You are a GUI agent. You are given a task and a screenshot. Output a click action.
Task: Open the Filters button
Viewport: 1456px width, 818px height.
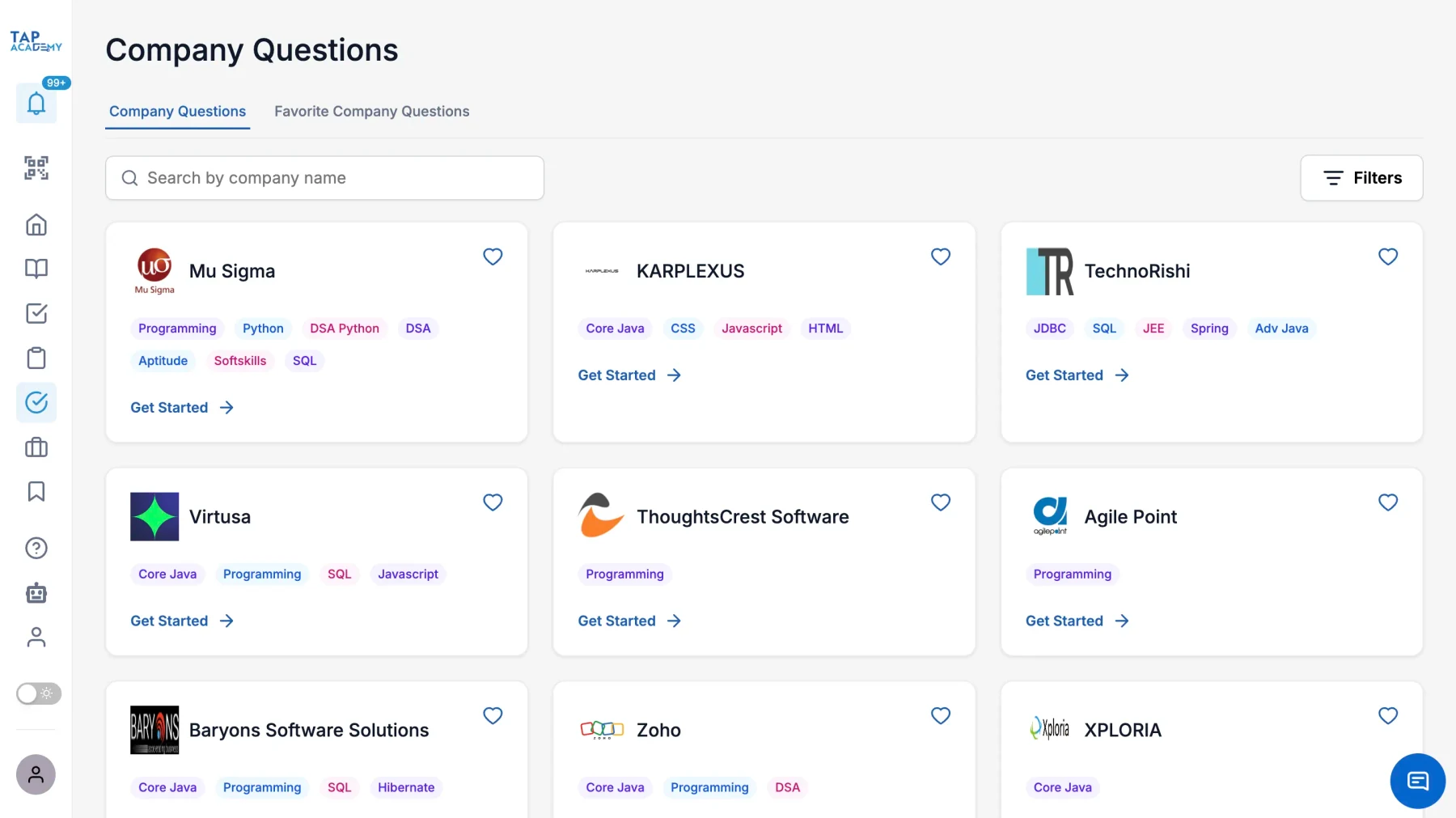click(1361, 178)
